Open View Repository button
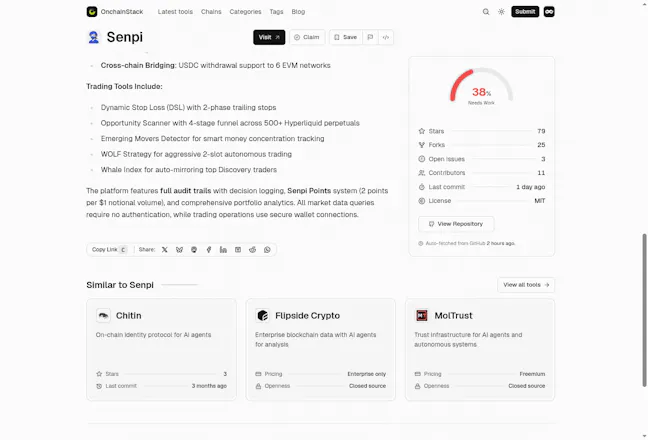This screenshot has height=440, width=648. pyautogui.click(x=456, y=224)
